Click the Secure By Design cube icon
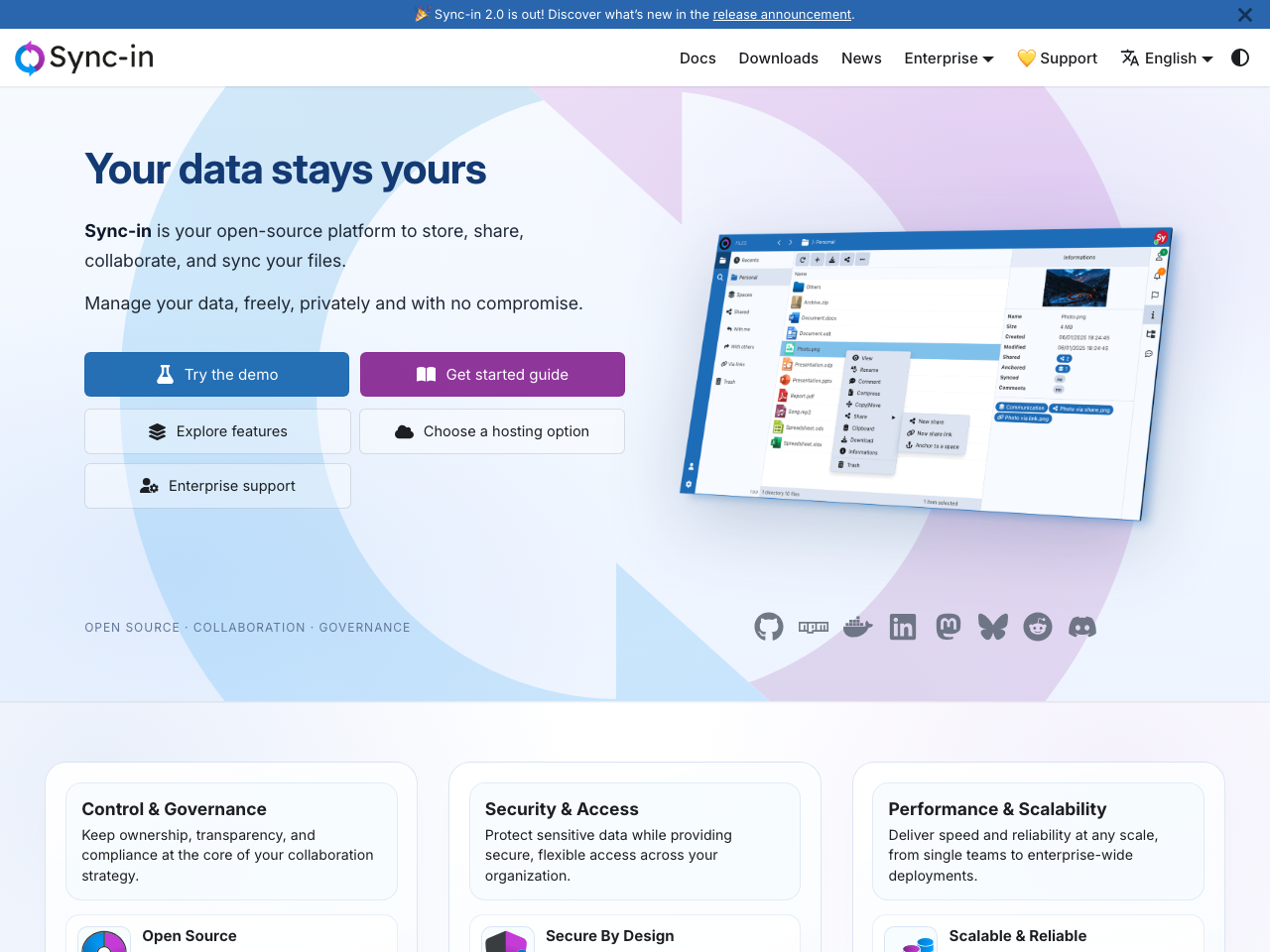1270x952 pixels. (507, 940)
